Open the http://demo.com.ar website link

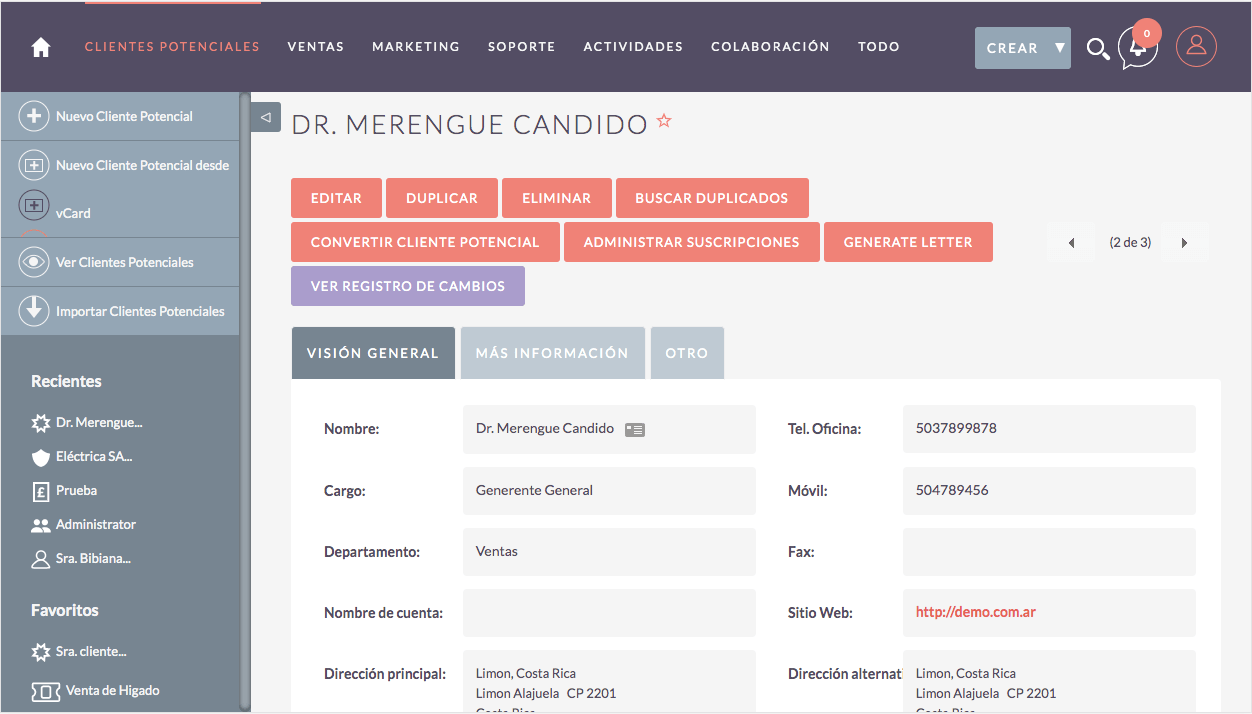click(975, 612)
